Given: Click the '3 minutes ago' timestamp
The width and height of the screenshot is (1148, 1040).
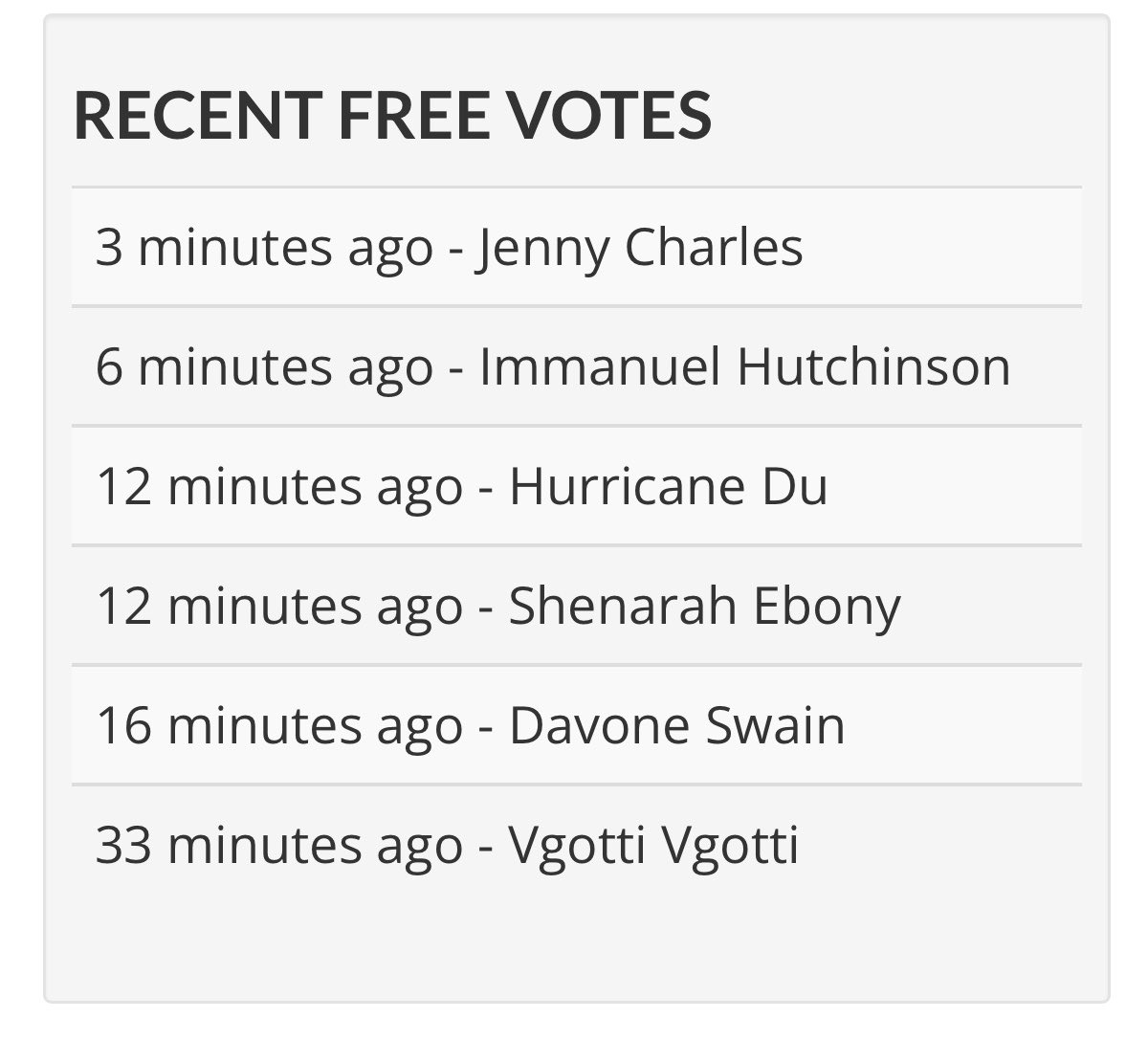Looking at the screenshot, I should point(264,249).
